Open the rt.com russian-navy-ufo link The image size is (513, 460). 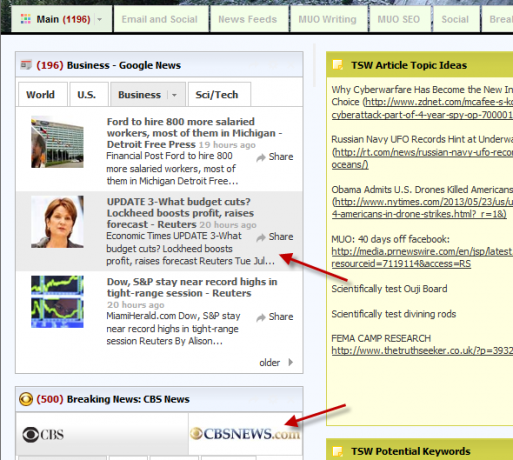point(422,159)
